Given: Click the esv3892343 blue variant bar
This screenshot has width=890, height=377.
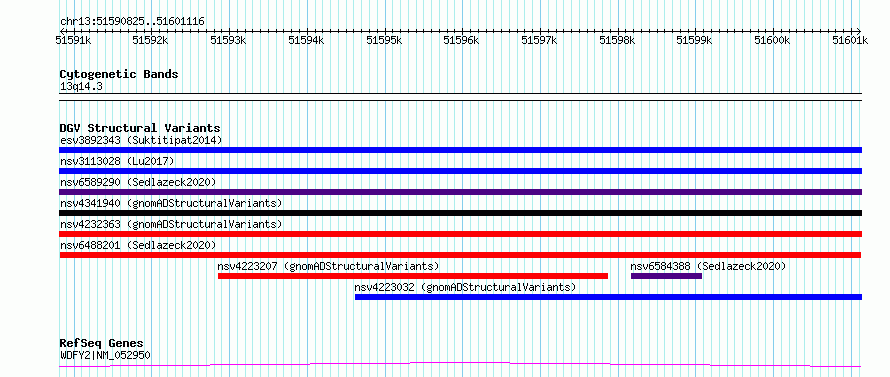Looking at the screenshot, I should [x=460, y=150].
